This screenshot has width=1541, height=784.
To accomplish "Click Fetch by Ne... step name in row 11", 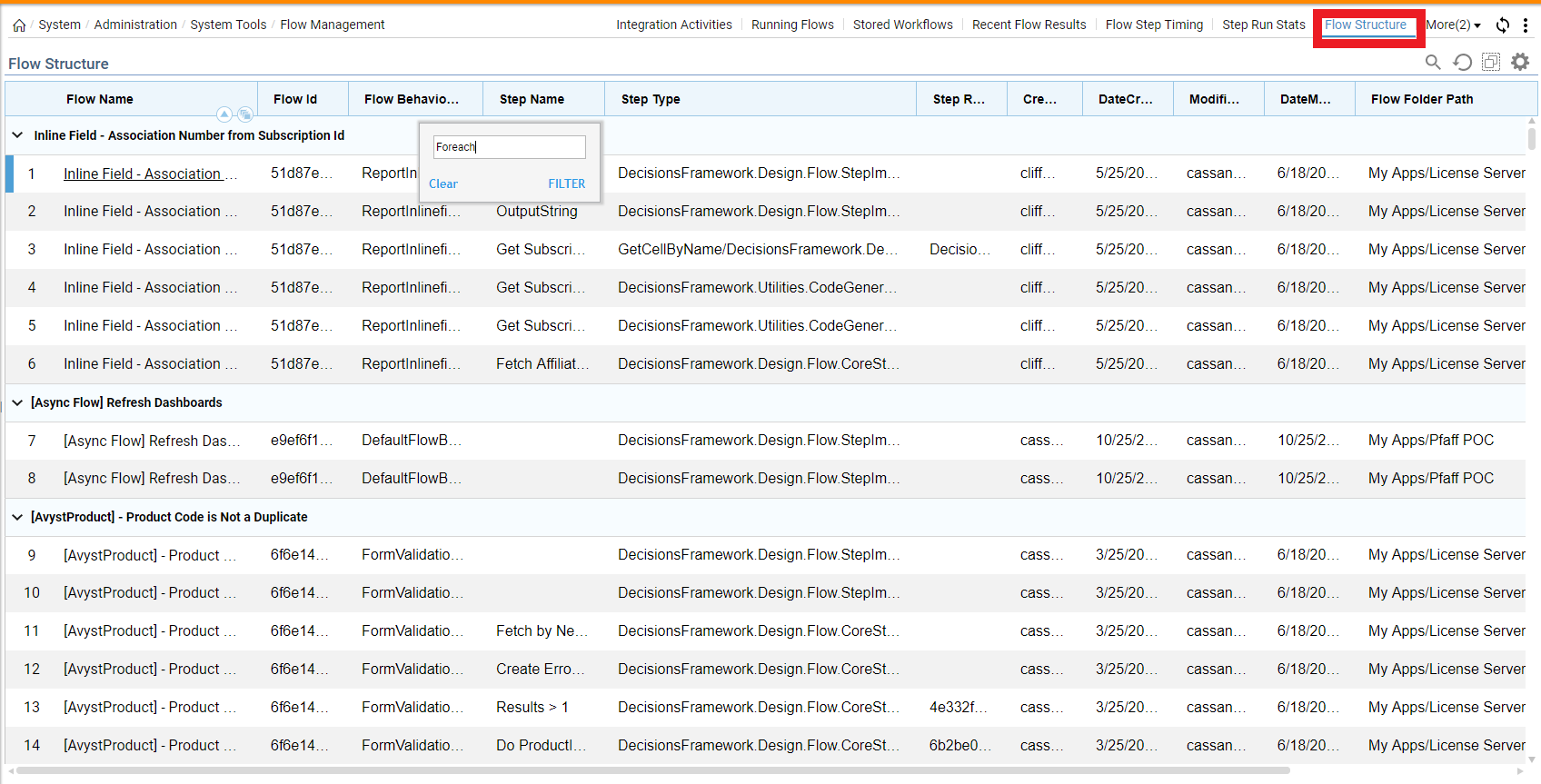I will click(x=542, y=630).
